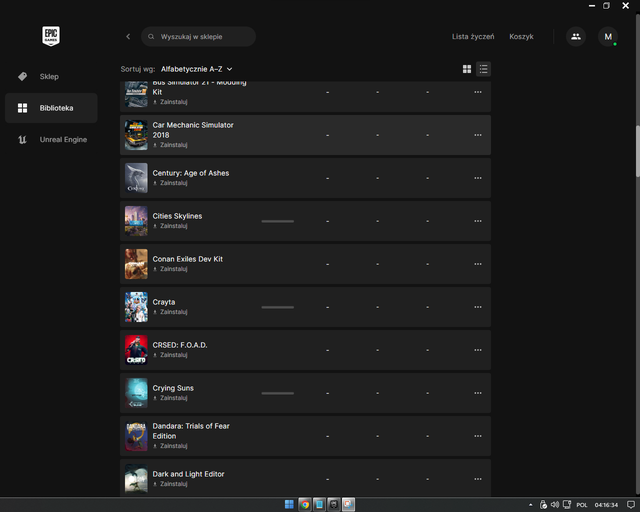Install Conan Exiles Dev Kit via Zainstaluj
Screen dimensions: 640x512
tap(170, 269)
